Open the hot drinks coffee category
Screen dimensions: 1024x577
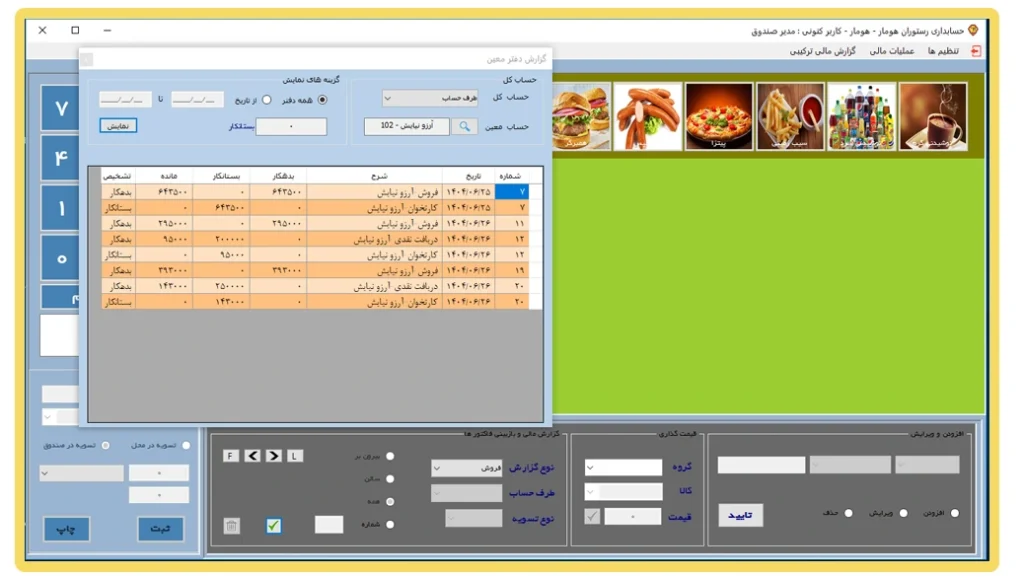pos(933,116)
